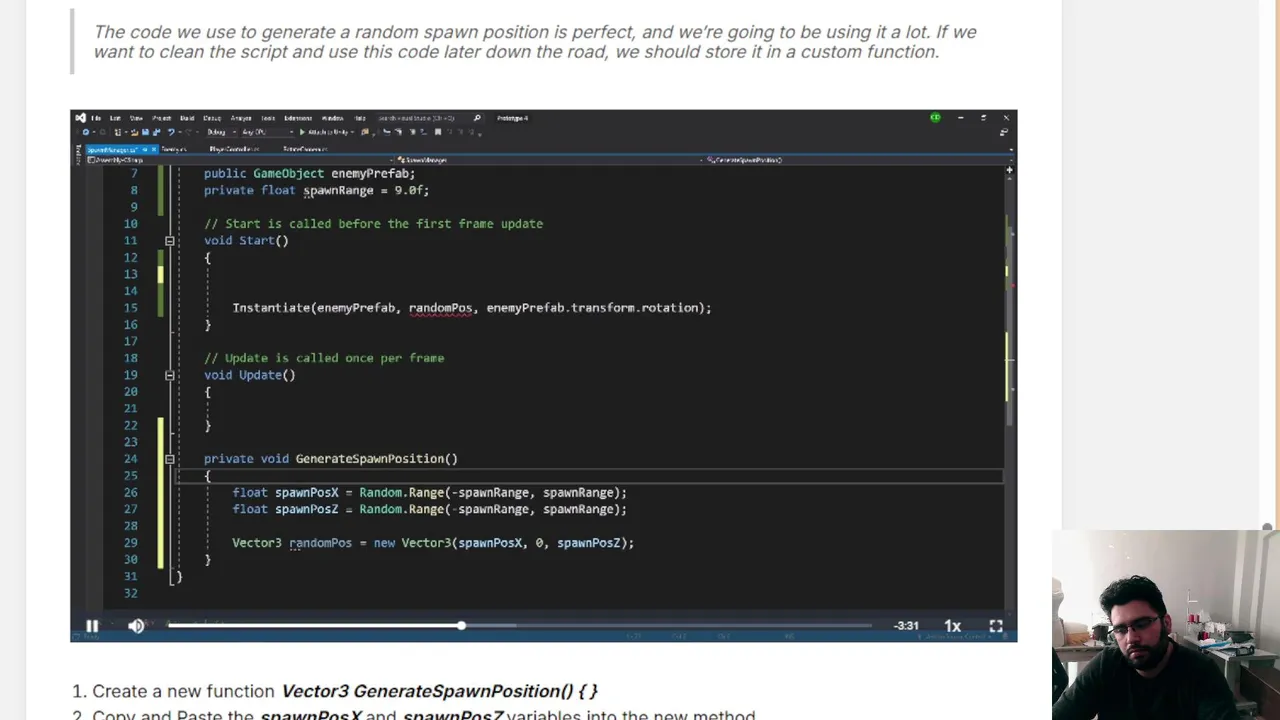1280x720 pixels.
Task: Click the split editor icon above the scrollbar
Action: (1009, 171)
